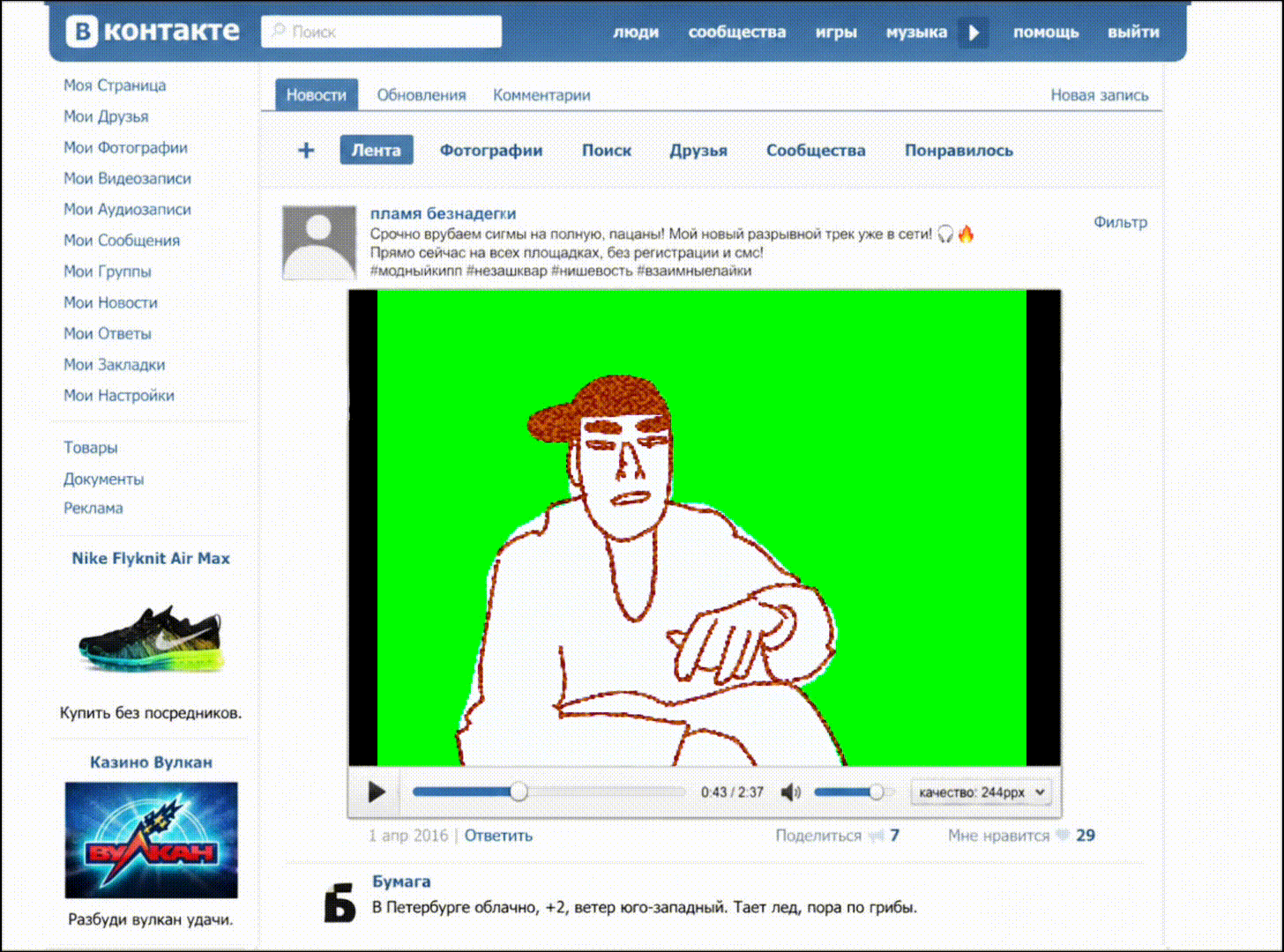
Task: Open пламя безнадегки author name
Action: 443,213
